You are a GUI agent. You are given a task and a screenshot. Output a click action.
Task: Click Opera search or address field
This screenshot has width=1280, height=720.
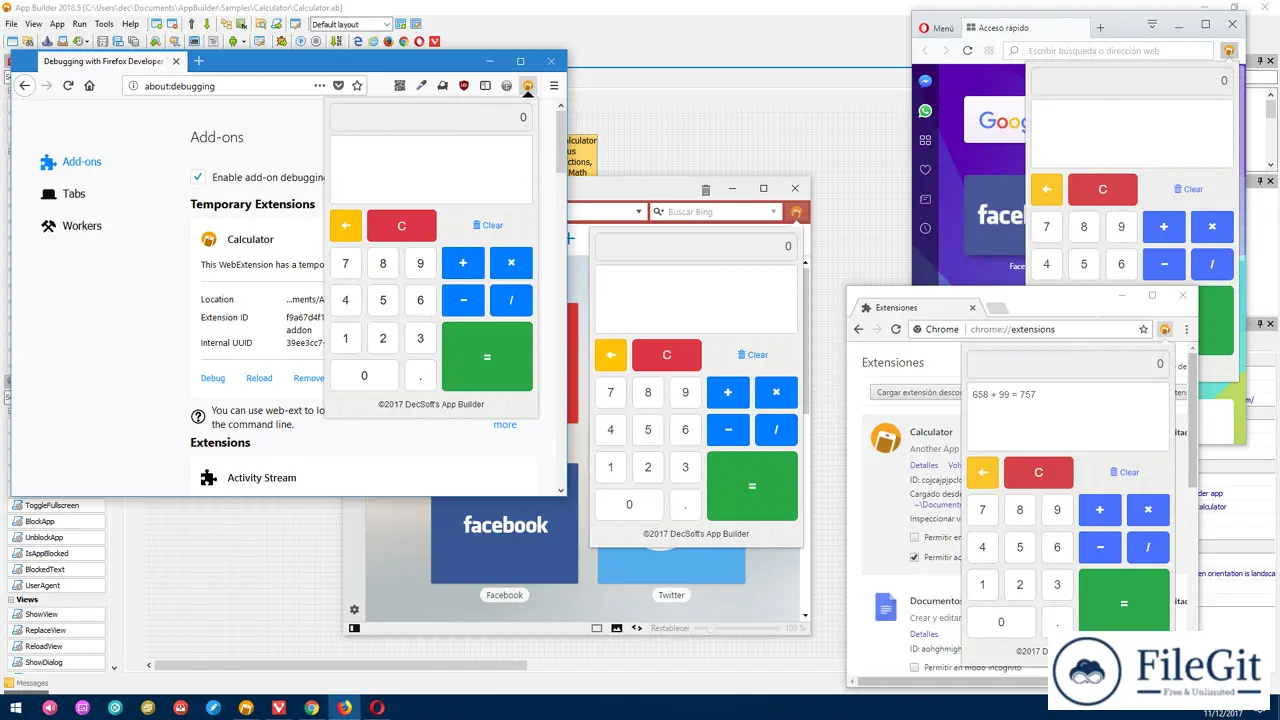[x=1108, y=51]
